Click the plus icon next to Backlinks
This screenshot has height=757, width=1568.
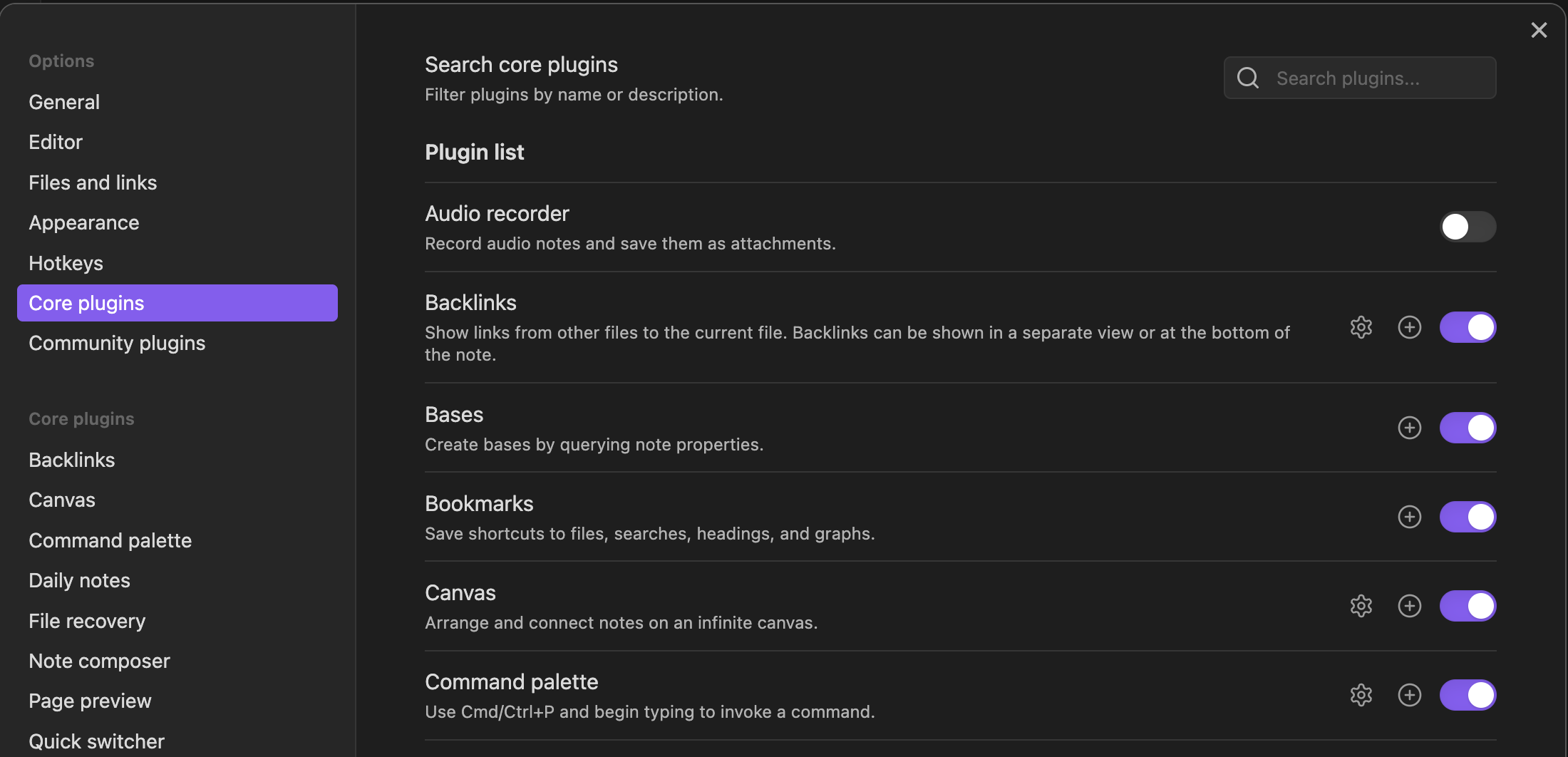click(1409, 327)
